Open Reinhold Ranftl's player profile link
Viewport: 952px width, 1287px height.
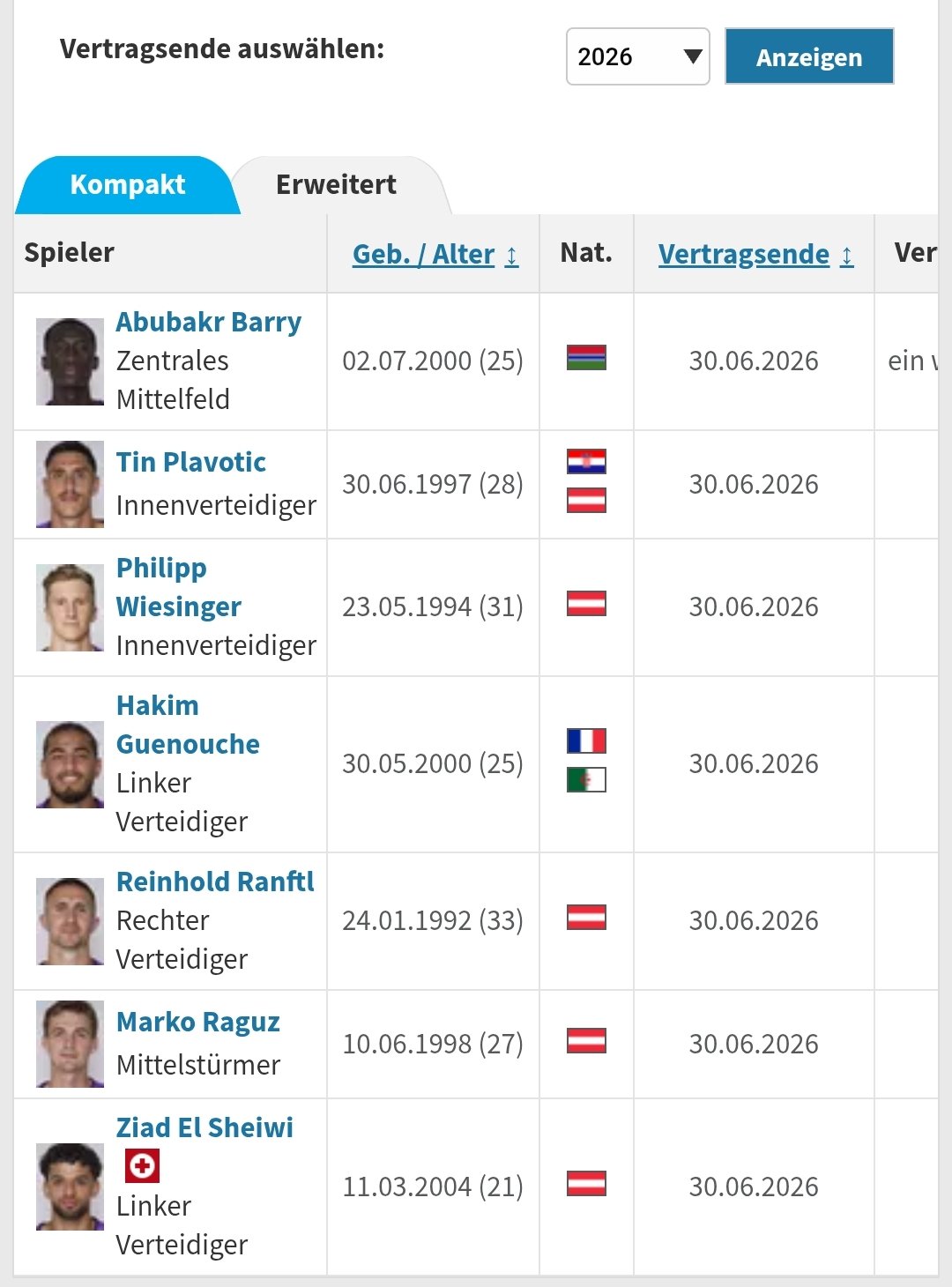click(x=215, y=882)
